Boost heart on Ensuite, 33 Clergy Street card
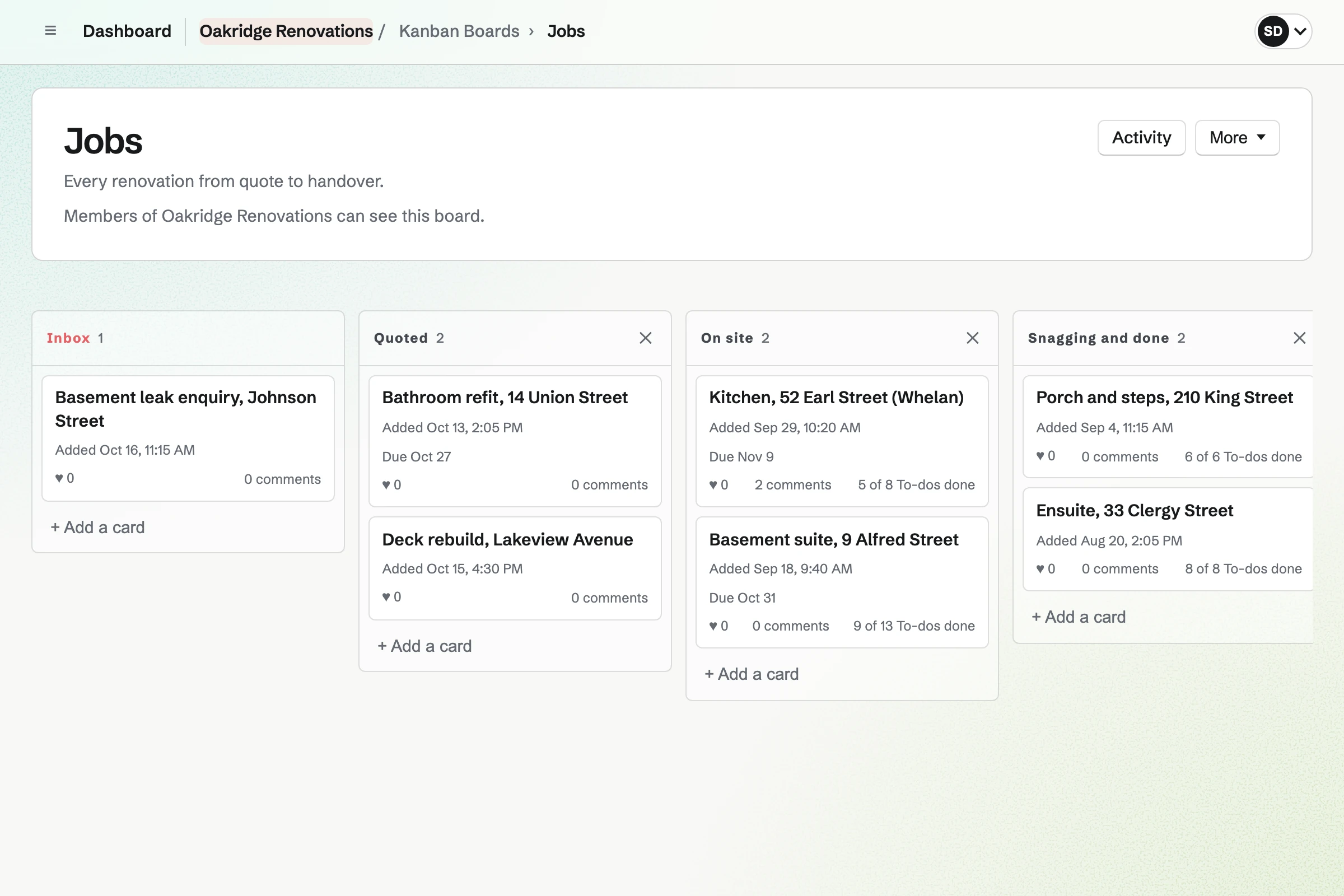The width and height of the screenshot is (1344, 896). (x=1045, y=569)
